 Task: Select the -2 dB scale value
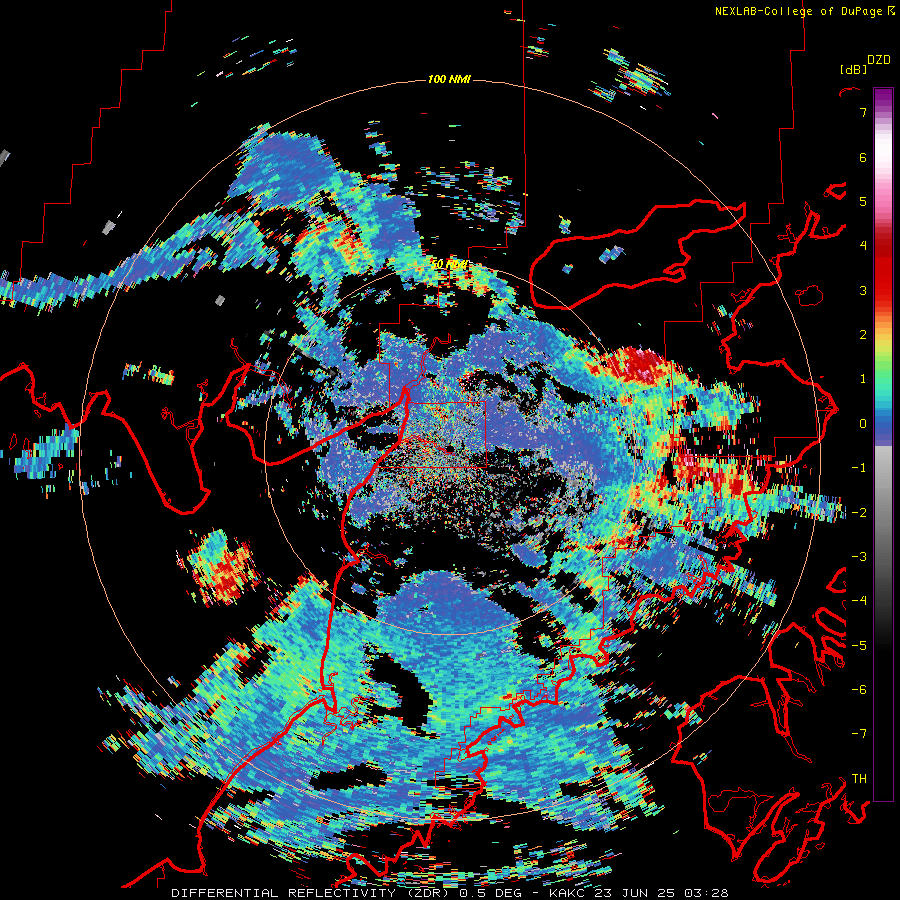pos(859,512)
